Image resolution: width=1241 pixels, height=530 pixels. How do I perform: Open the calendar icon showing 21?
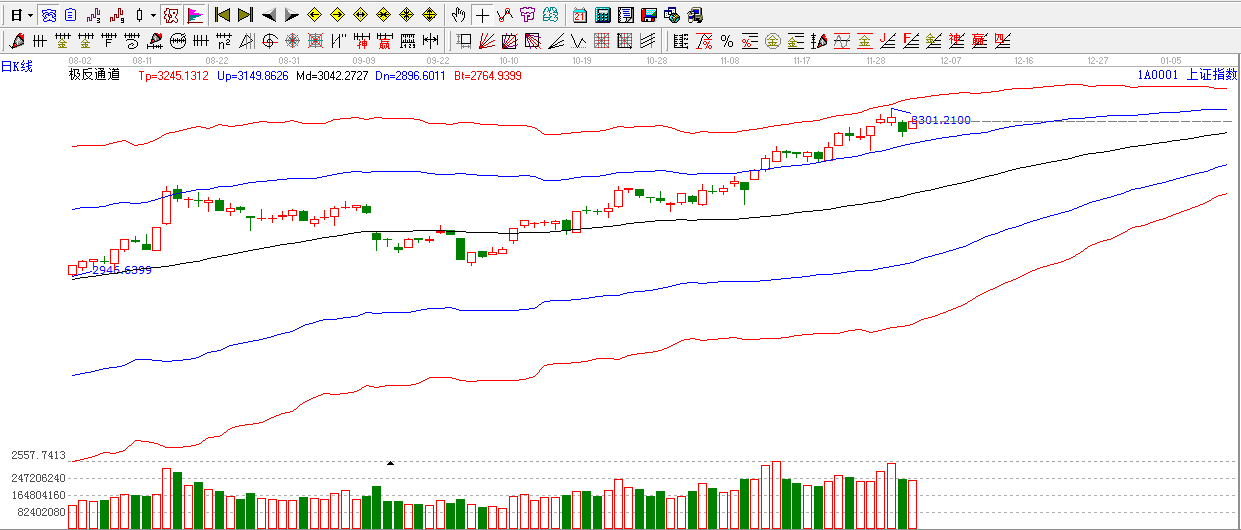580,15
